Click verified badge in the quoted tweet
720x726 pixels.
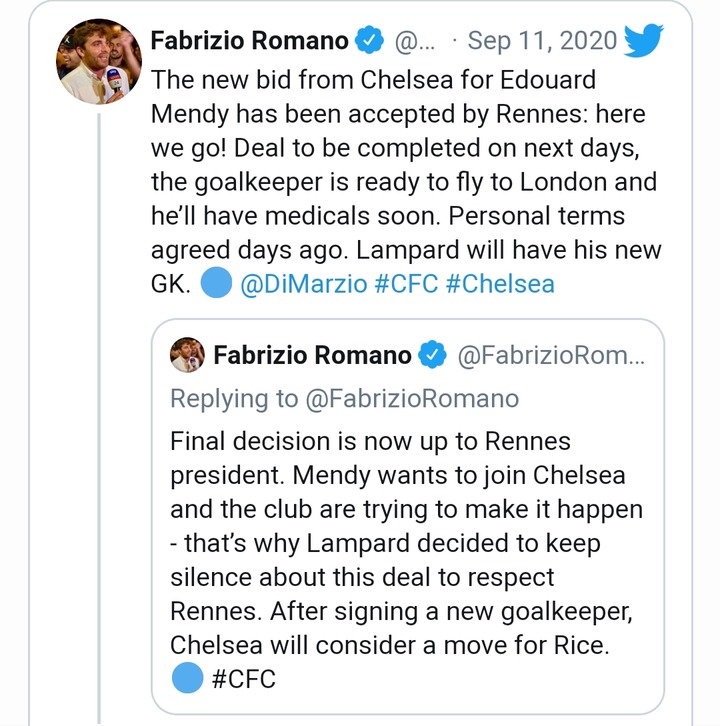430,355
